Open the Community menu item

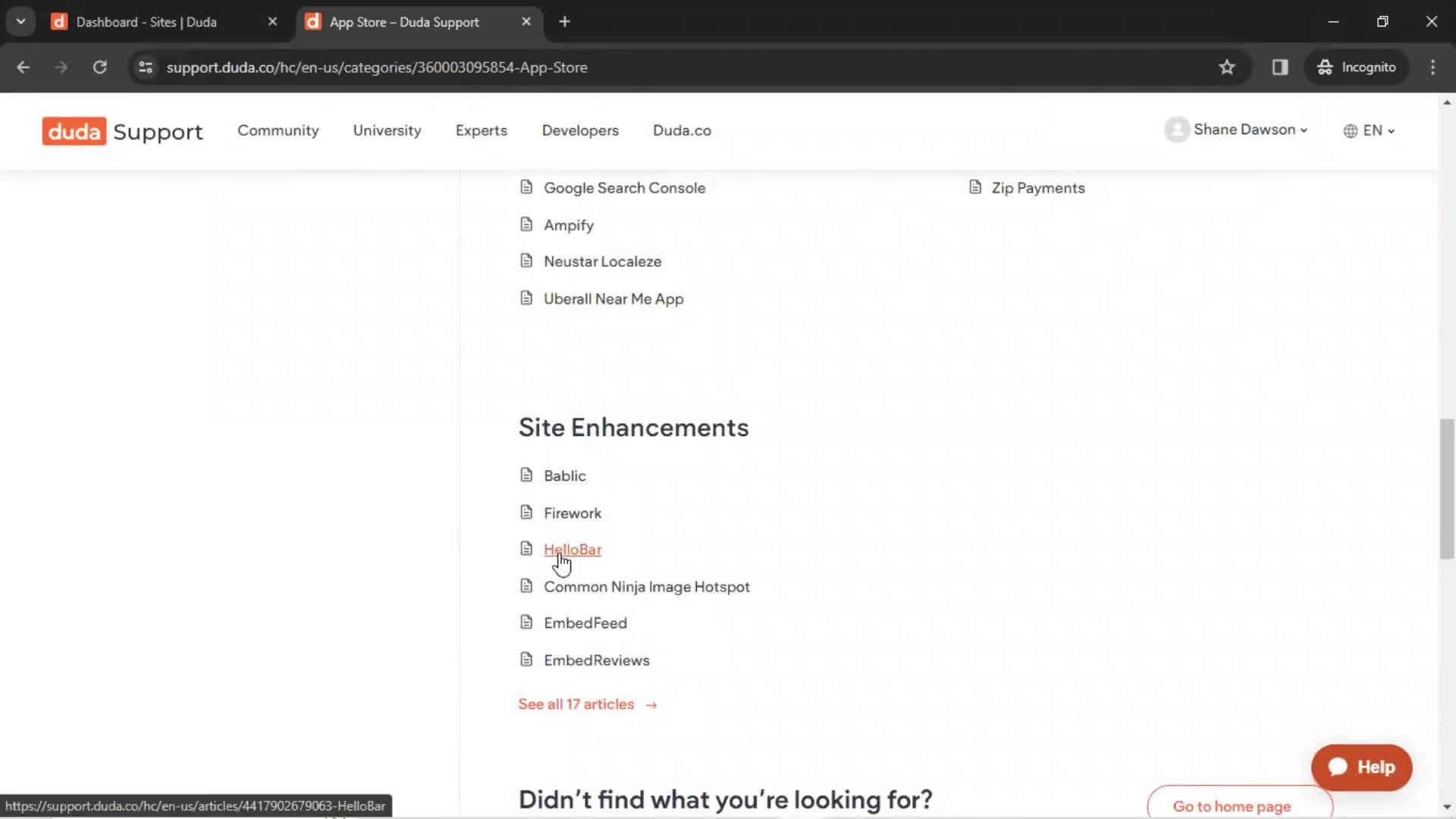coord(278,130)
